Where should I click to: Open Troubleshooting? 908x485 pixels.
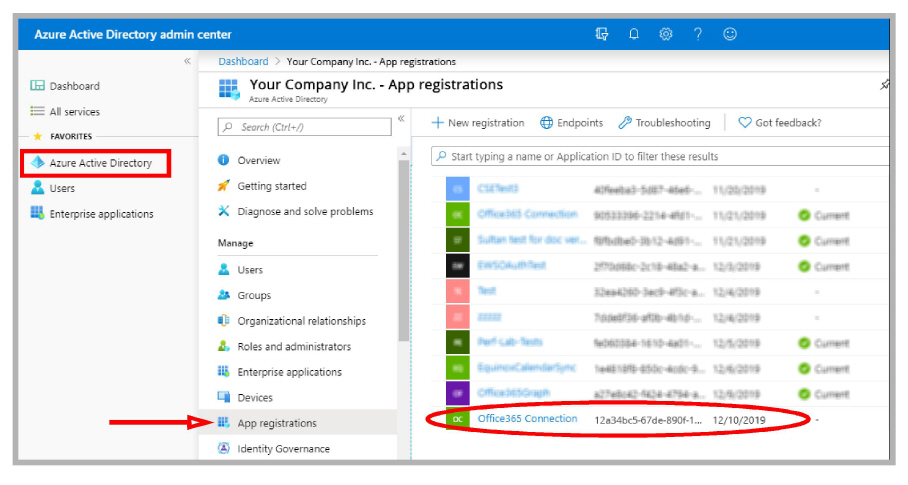click(x=664, y=123)
